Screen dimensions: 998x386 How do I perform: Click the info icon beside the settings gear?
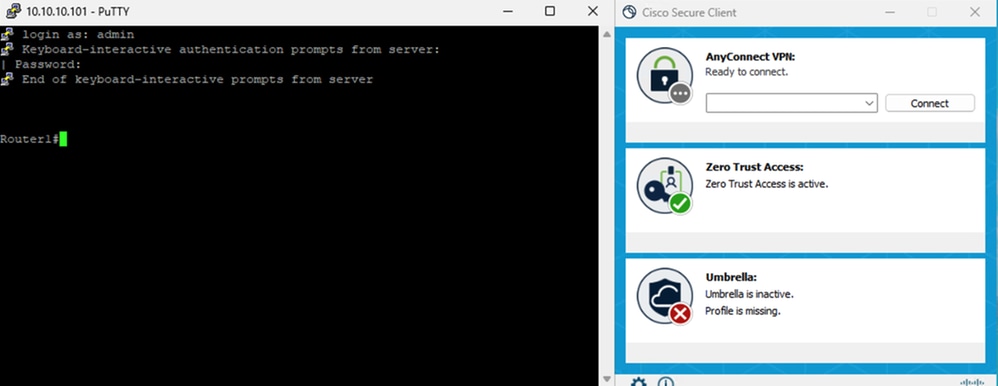pyautogui.click(x=666, y=382)
